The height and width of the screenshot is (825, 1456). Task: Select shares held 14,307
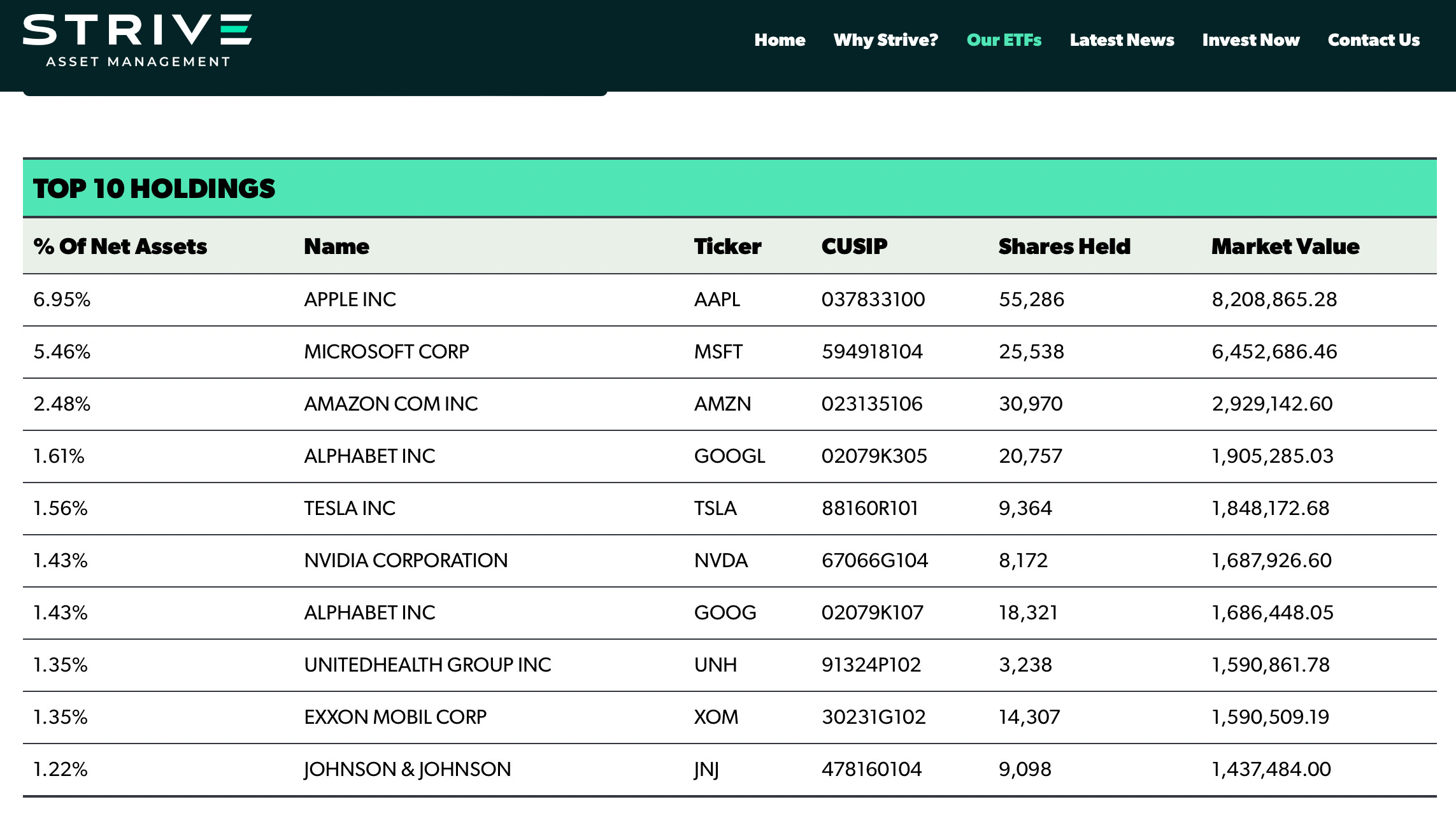pyautogui.click(x=1029, y=717)
